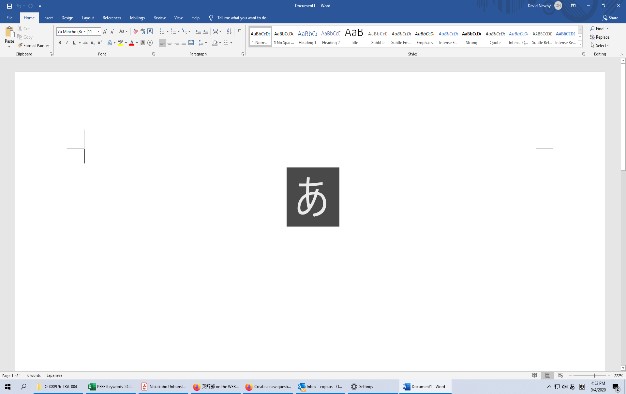This screenshot has width=626, height=394.
Task: Open the Font dialog launcher
Action: pyautogui.click(x=153, y=54)
